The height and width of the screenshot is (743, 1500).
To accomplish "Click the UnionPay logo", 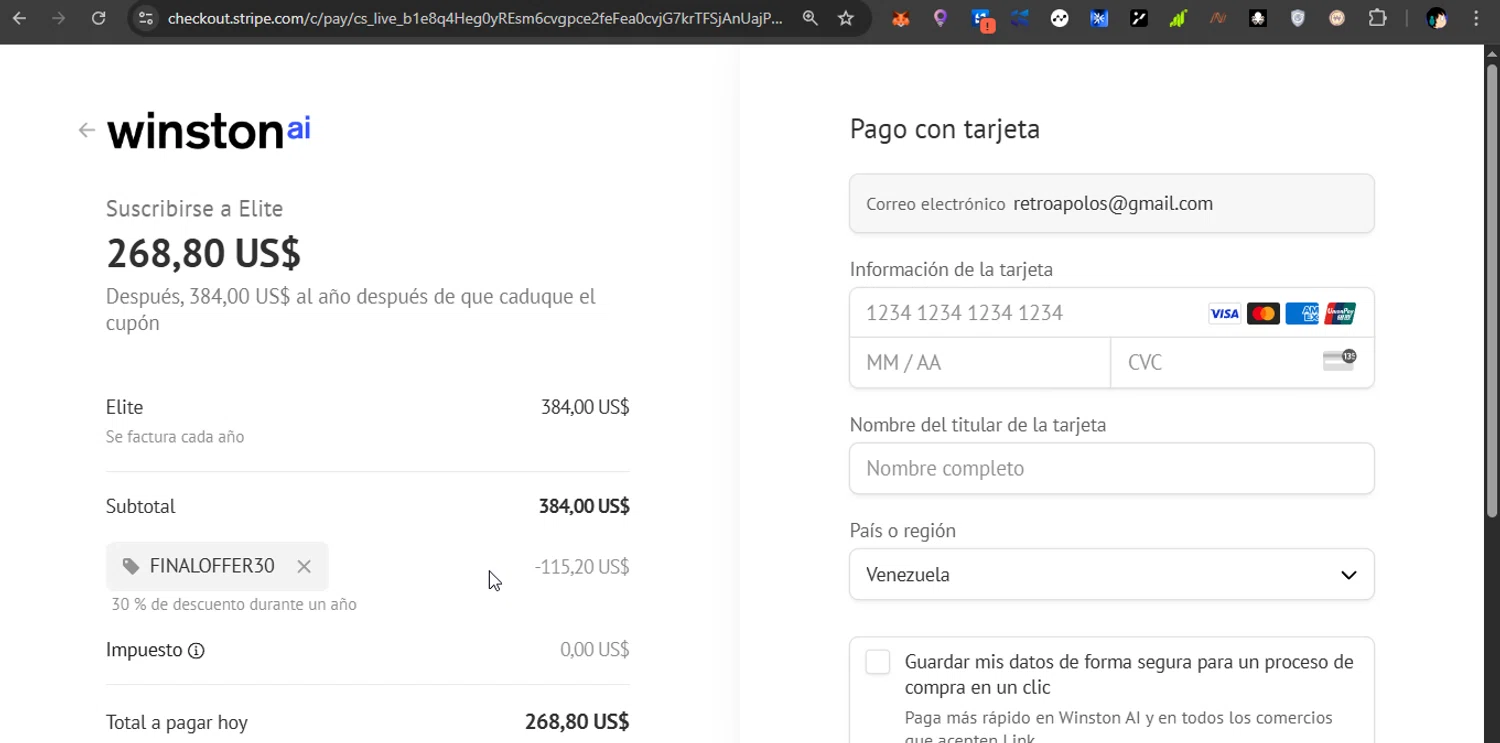I will coord(1340,314).
